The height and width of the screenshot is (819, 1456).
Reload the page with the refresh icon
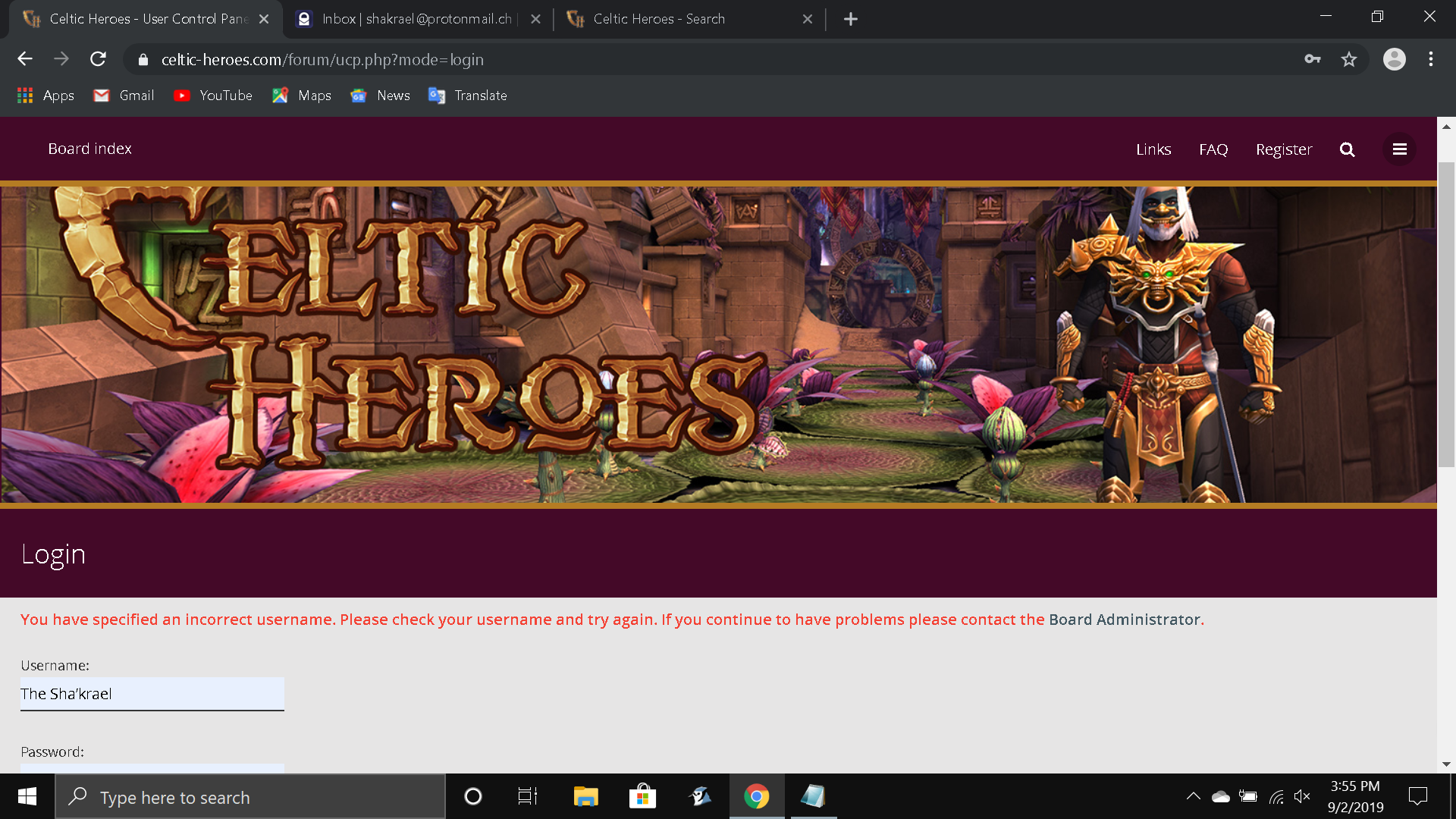(98, 59)
